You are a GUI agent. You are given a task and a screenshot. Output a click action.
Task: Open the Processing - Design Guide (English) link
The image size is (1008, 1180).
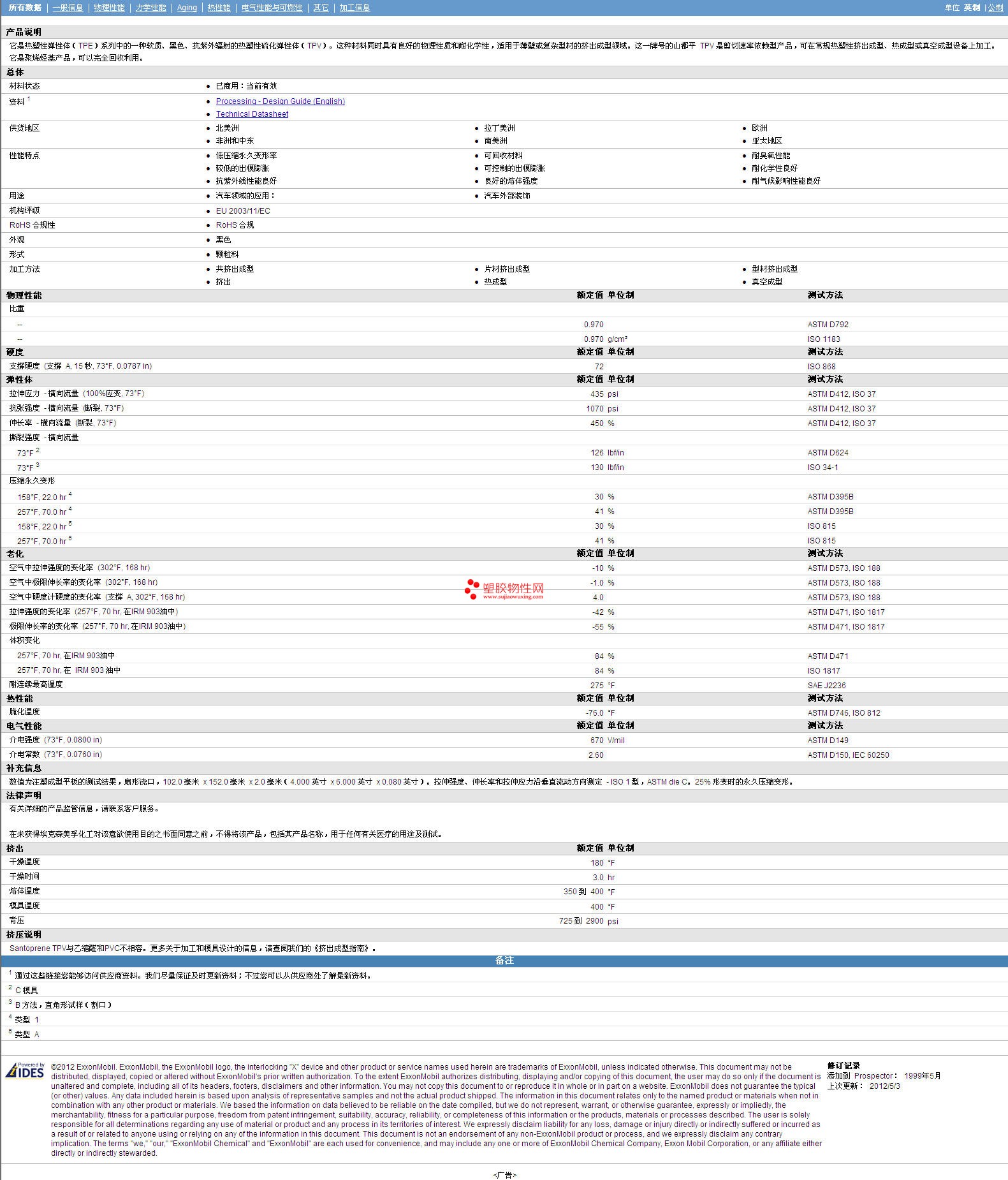(280, 101)
